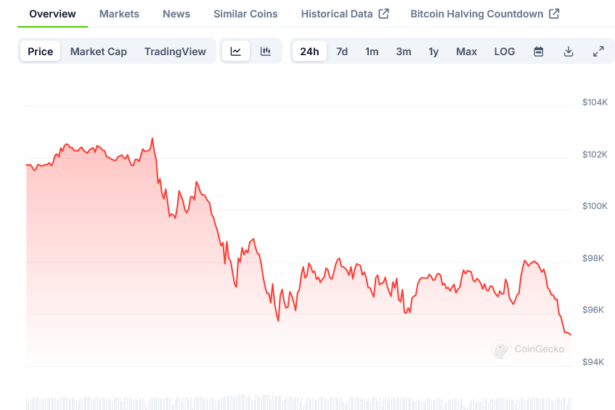Click external link icon beside Historical Data

click(x=384, y=14)
